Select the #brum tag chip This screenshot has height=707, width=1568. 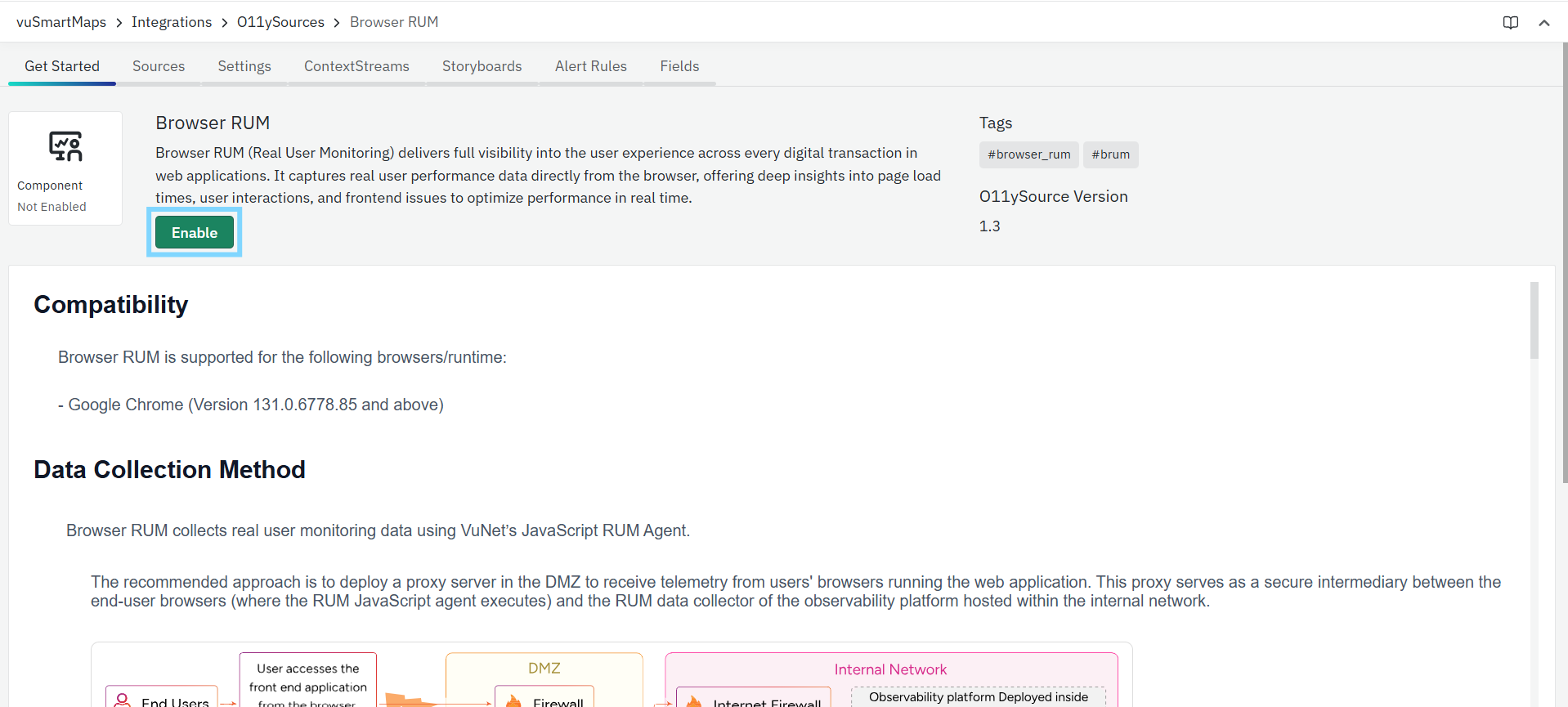[1110, 154]
